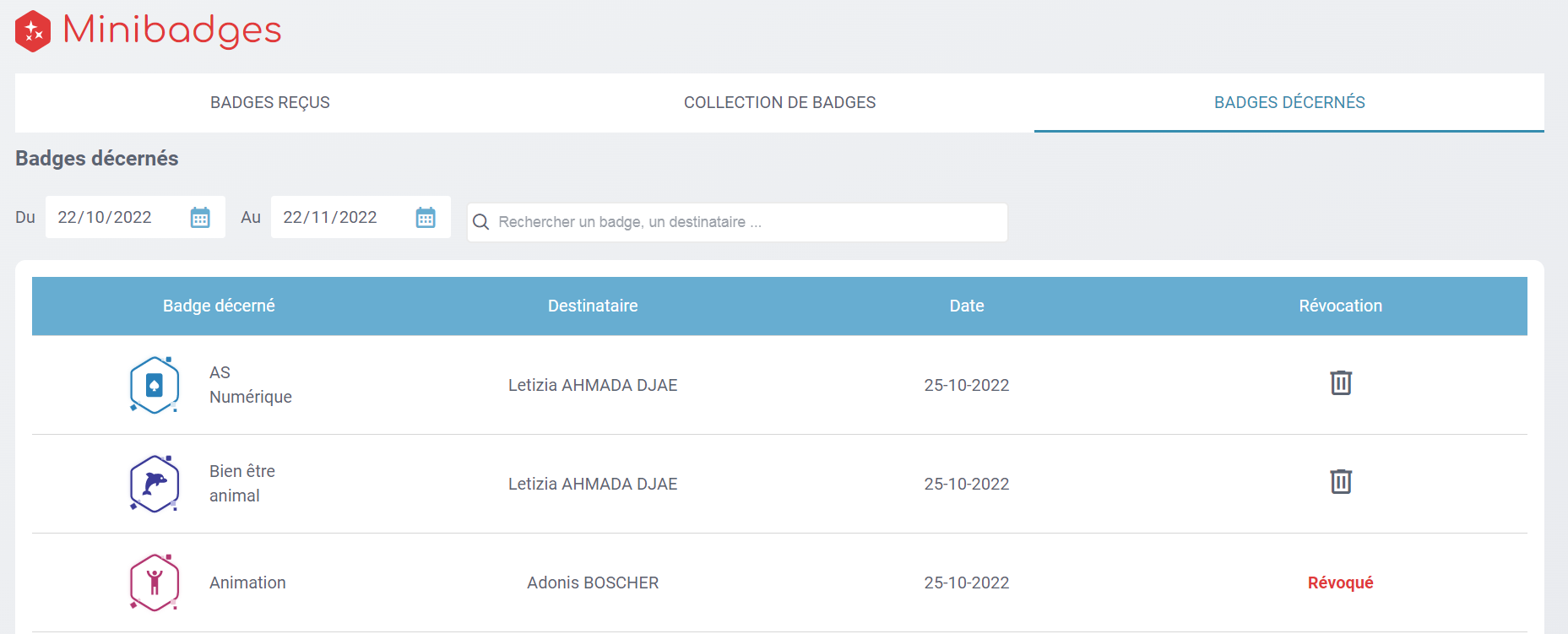
Task: Revoke the Bien être animal badge
Action: (x=1340, y=482)
